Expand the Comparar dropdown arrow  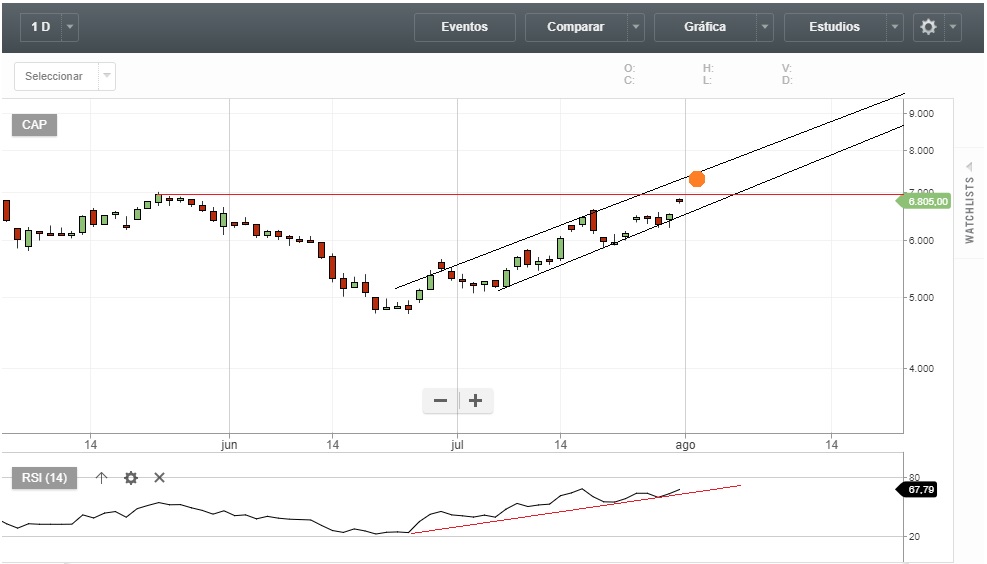(x=636, y=27)
